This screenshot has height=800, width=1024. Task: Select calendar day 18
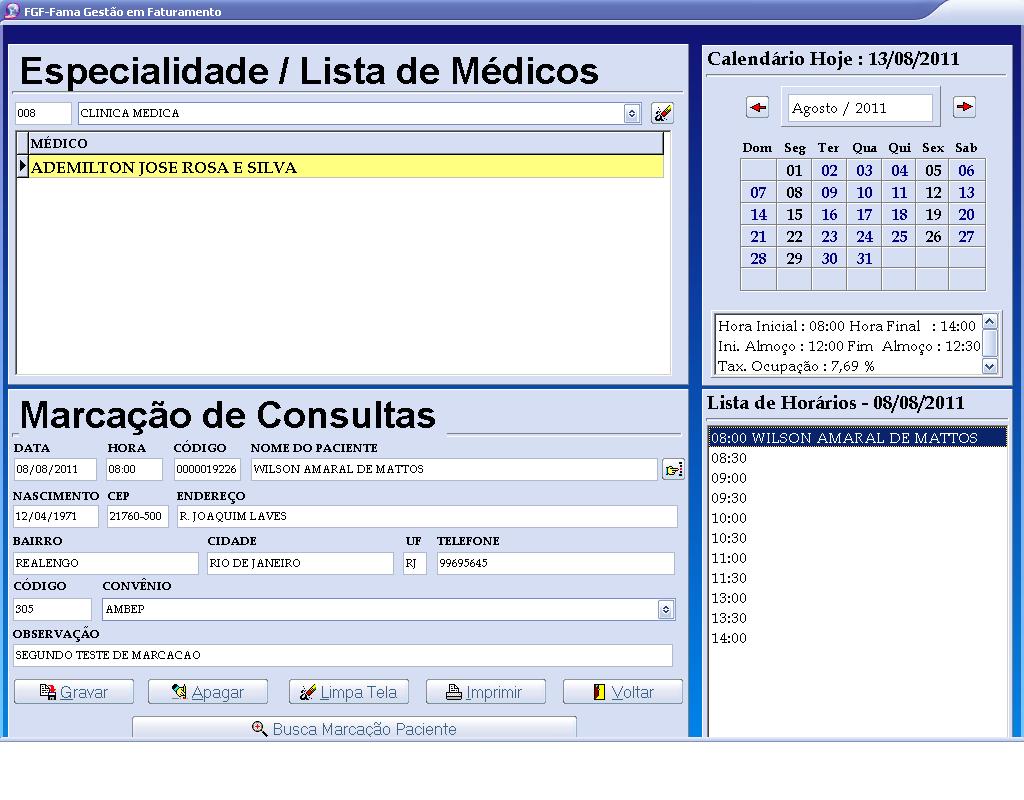(x=899, y=214)
